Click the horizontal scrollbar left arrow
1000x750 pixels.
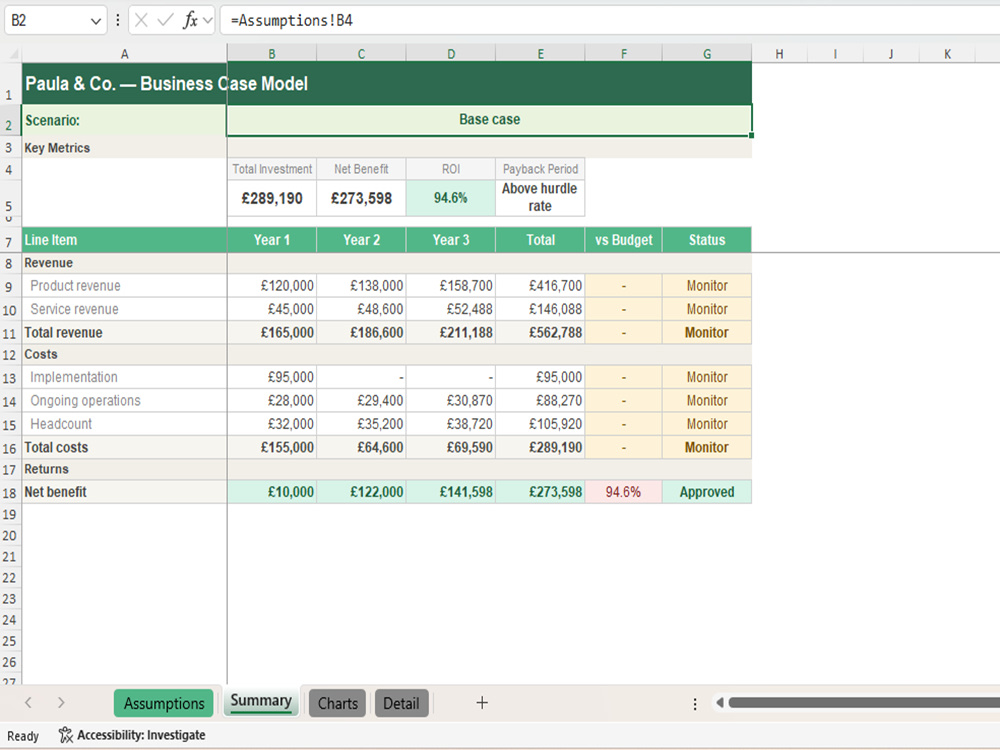tap(719, 703)
